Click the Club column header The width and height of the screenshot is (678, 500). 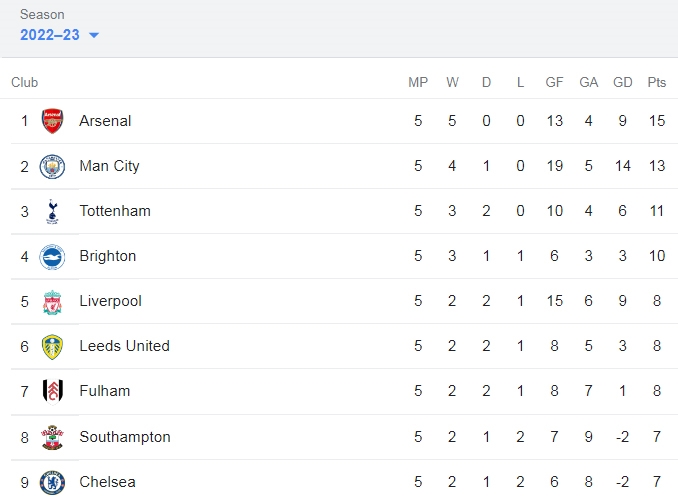coord(25,82)
